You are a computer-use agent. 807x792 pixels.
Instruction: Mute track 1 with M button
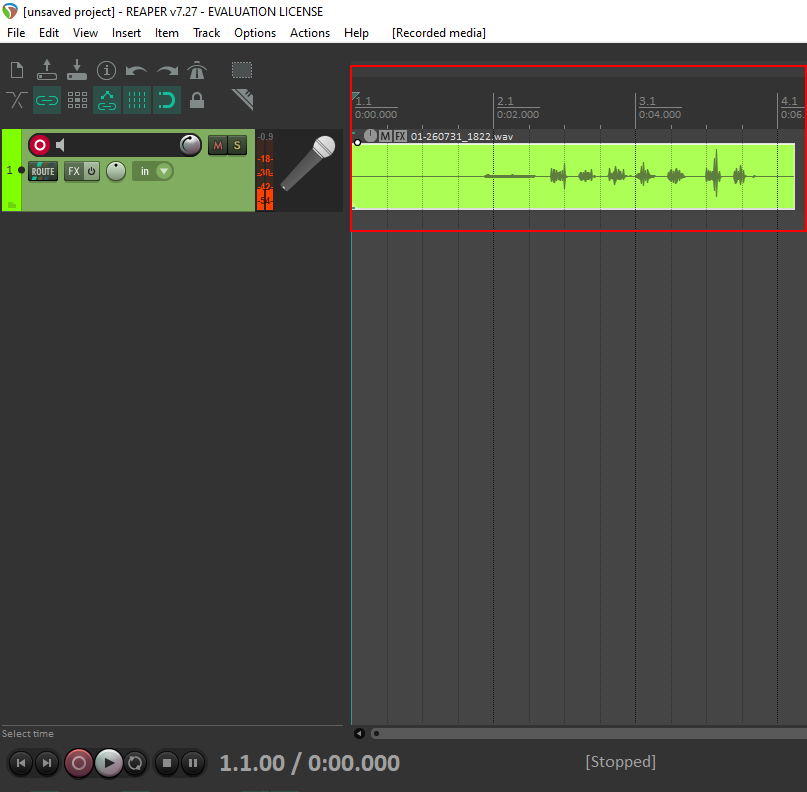[218, 145]
